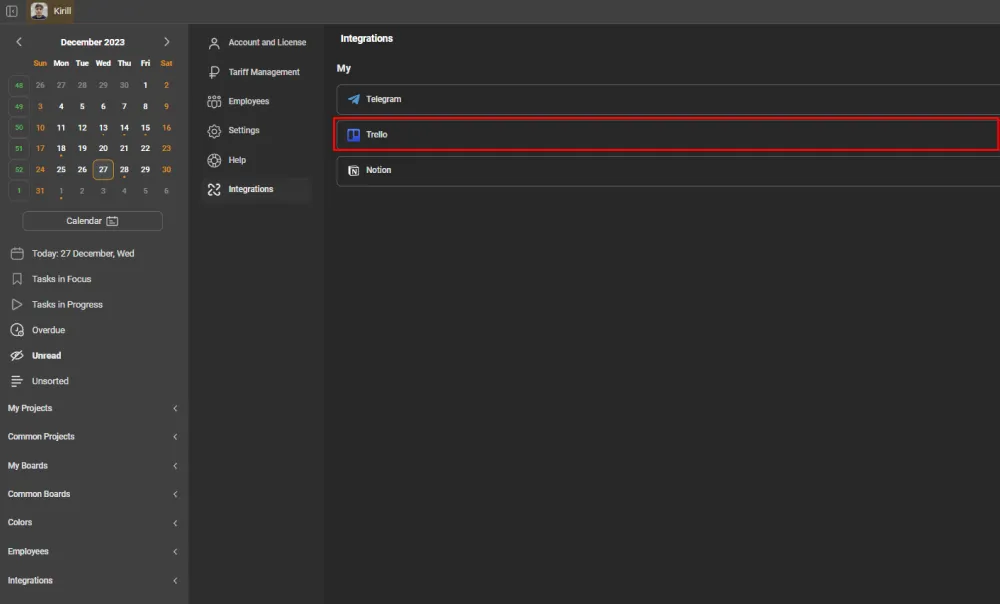This screenshot has width=1000, height=604.
Task: Click the Calendar button
Action: pos(92,221)
